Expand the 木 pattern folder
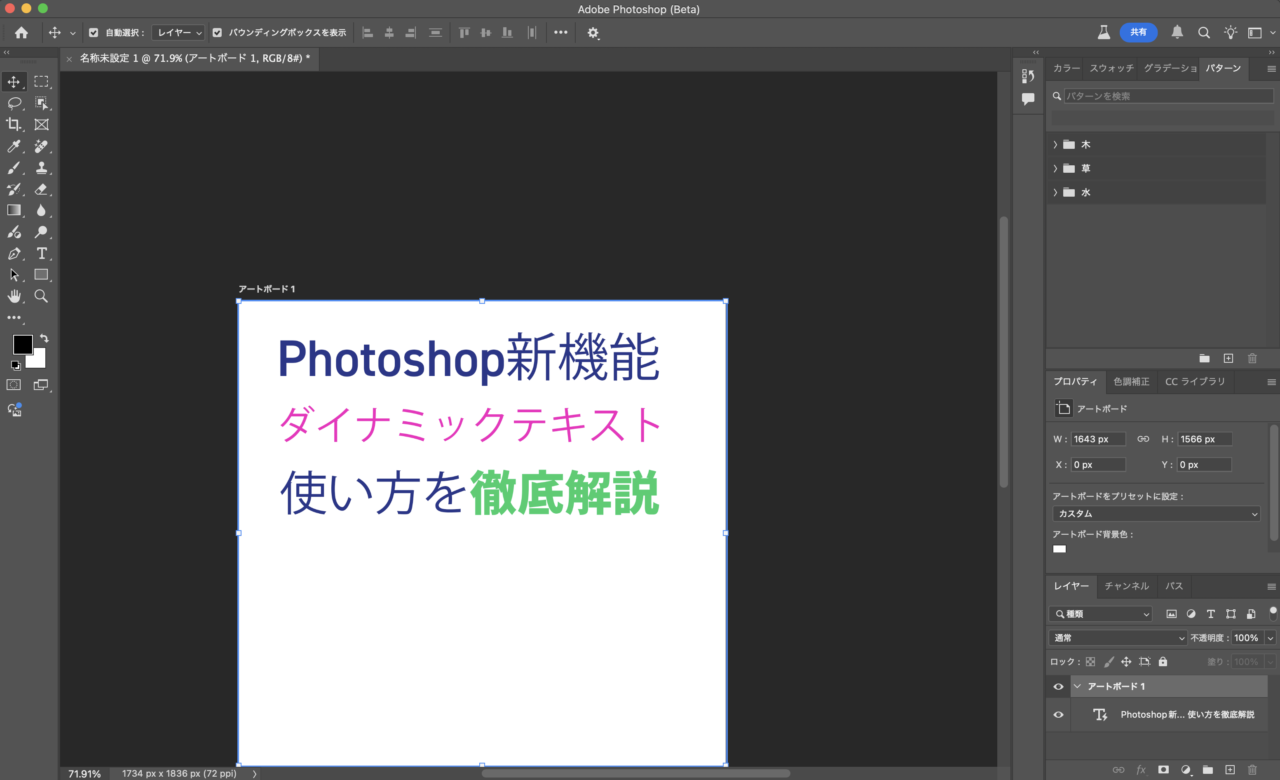 (1055, 144)
